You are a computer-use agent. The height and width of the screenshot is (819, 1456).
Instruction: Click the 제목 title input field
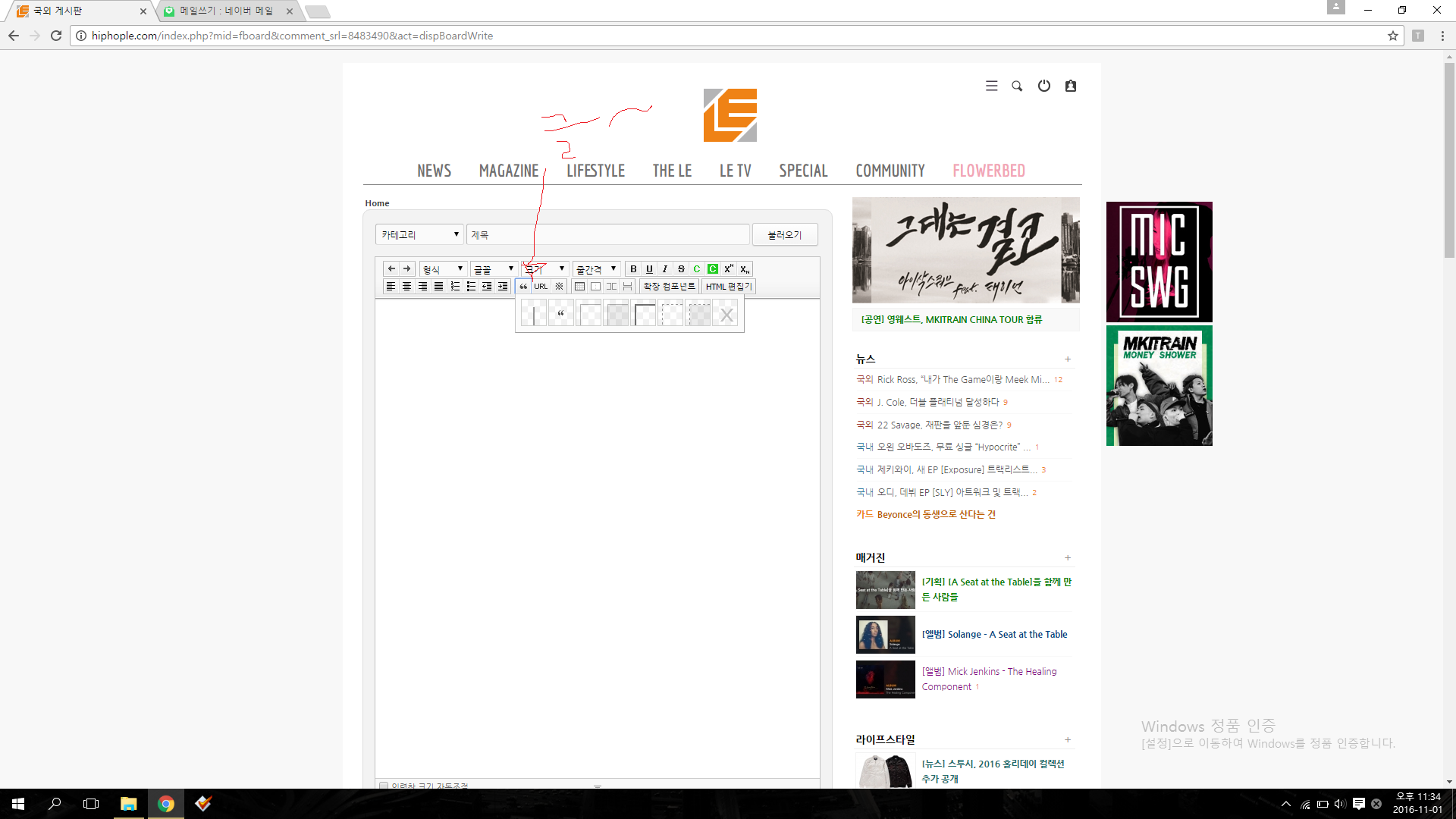click(x=607, y=235)
